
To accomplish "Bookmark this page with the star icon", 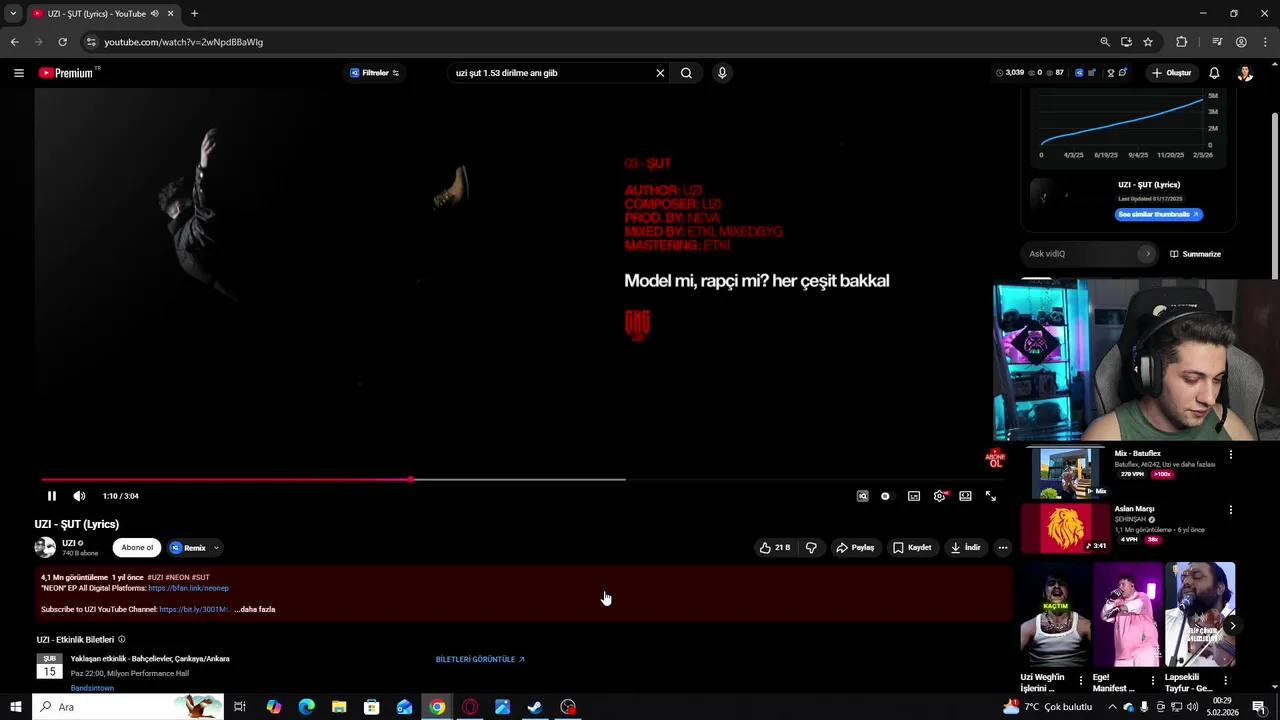I will pos(1148,42).
